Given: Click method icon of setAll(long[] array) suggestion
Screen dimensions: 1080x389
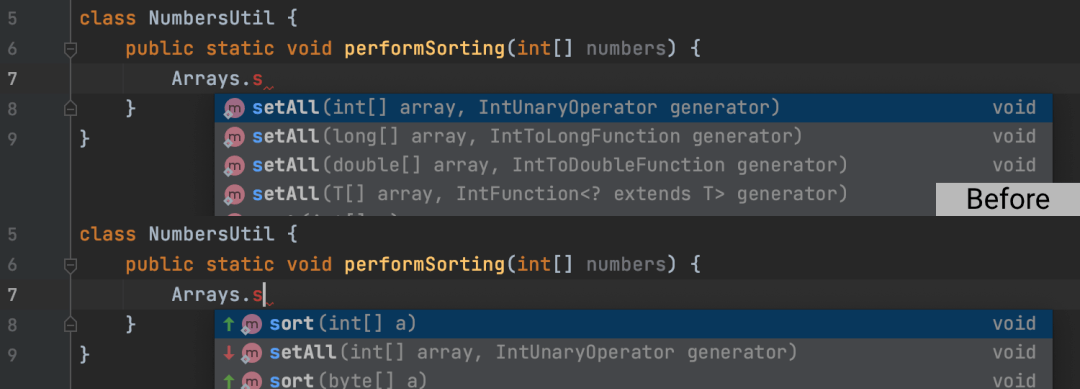Looking at the screenshot, I should pyautogui.click(x=235, y=137).
